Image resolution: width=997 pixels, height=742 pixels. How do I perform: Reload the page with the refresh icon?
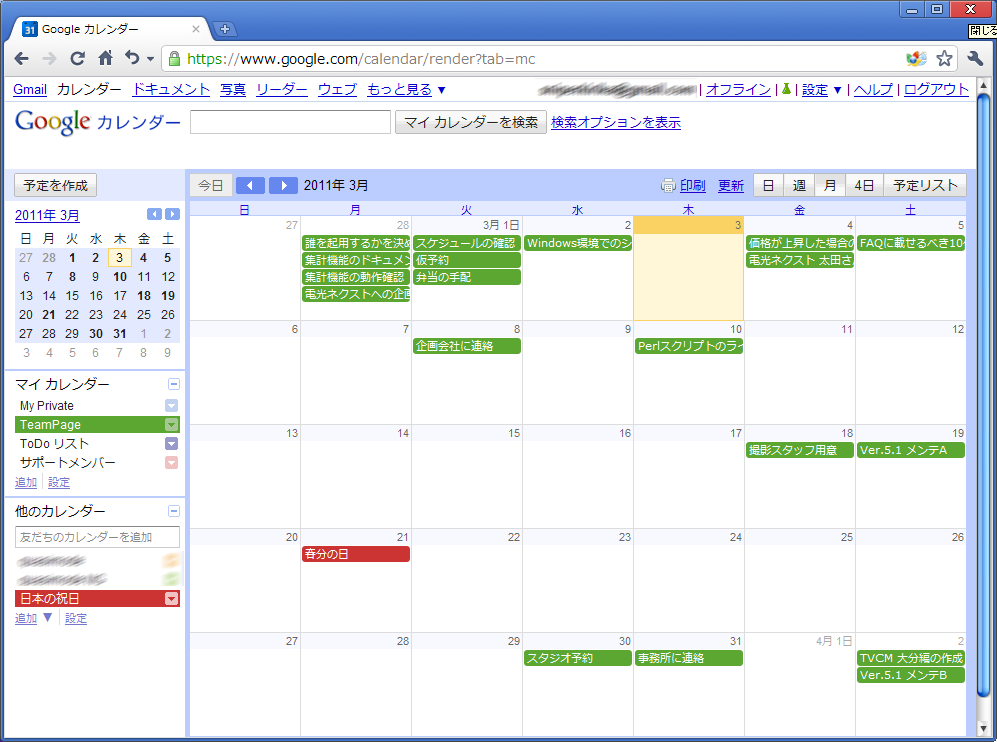[x=78, y=59]
